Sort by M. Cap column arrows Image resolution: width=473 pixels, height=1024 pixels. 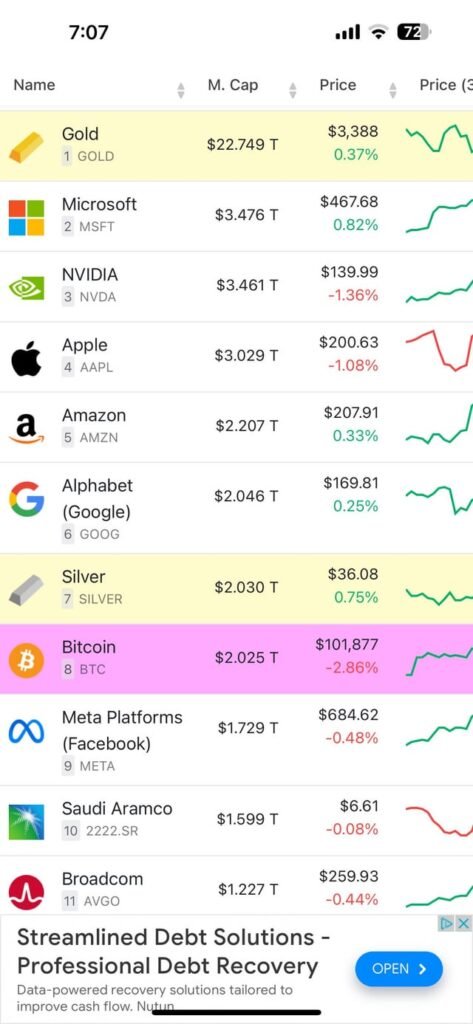[x=293, y=91]
